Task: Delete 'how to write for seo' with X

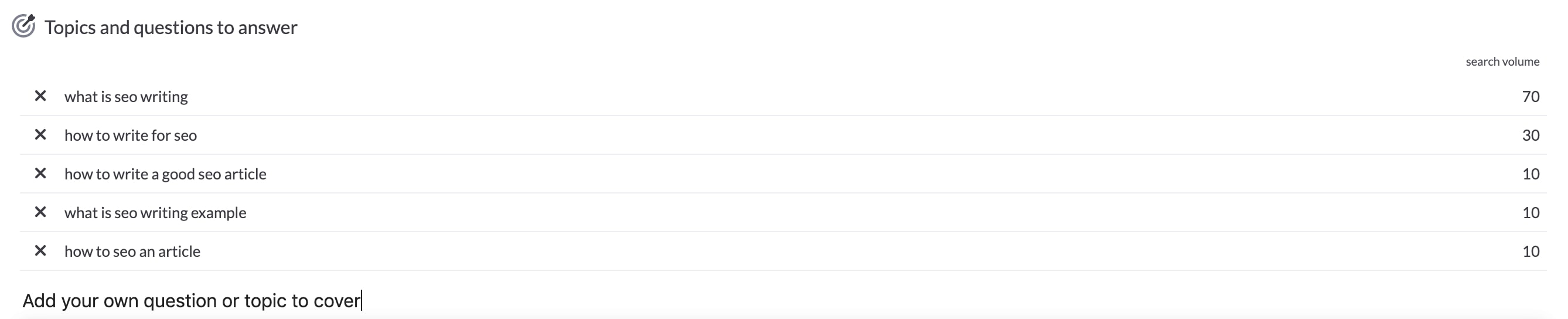Action: click(40, 134)
